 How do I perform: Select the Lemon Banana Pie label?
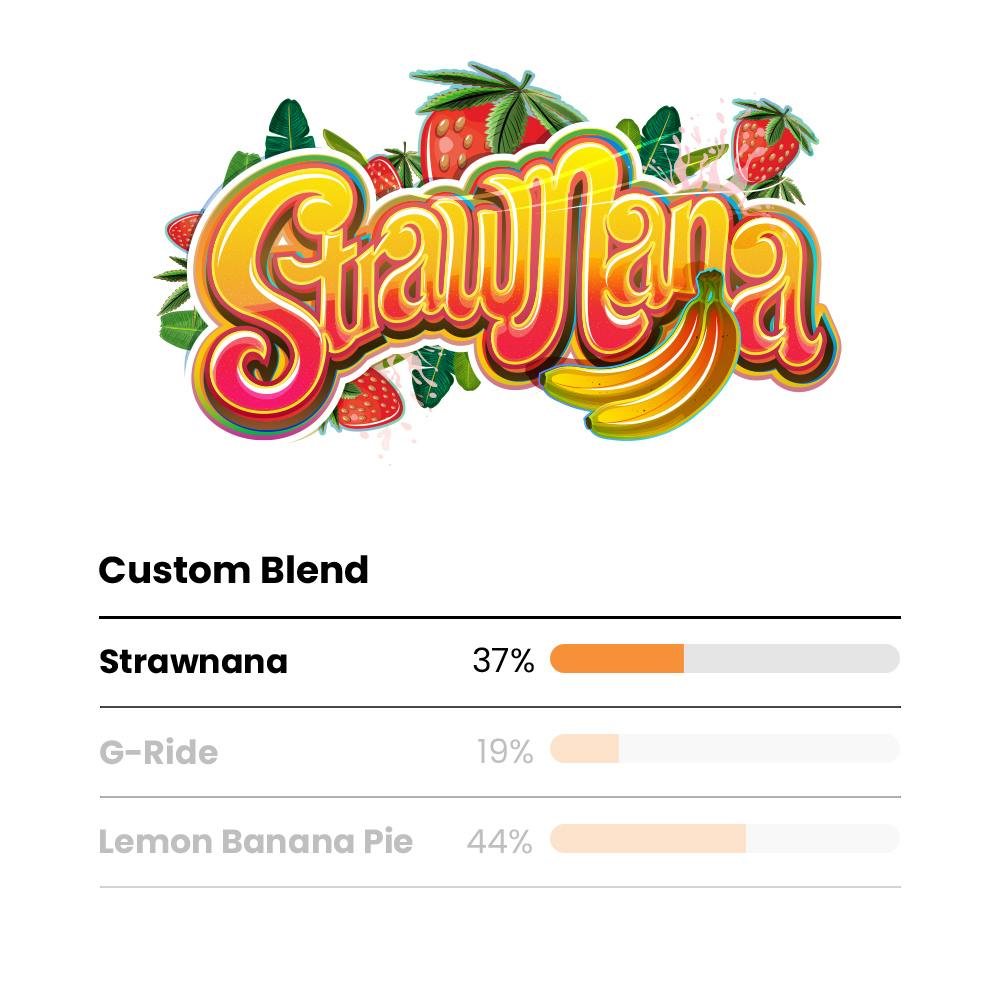(255, 842)
